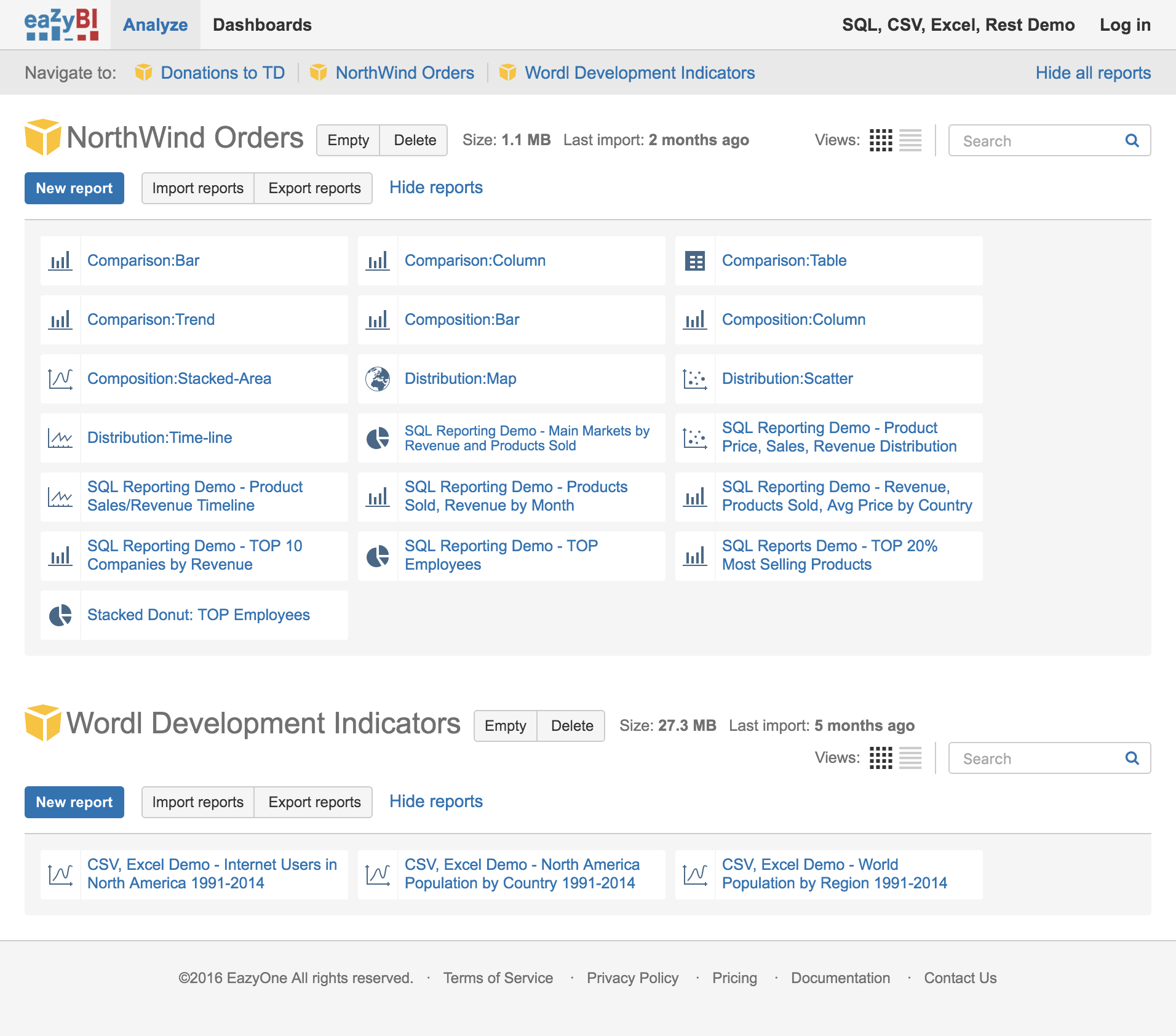
Task: Click the Composition:Stacked-Area line-chart icon
Action: [x=60, y=379]
